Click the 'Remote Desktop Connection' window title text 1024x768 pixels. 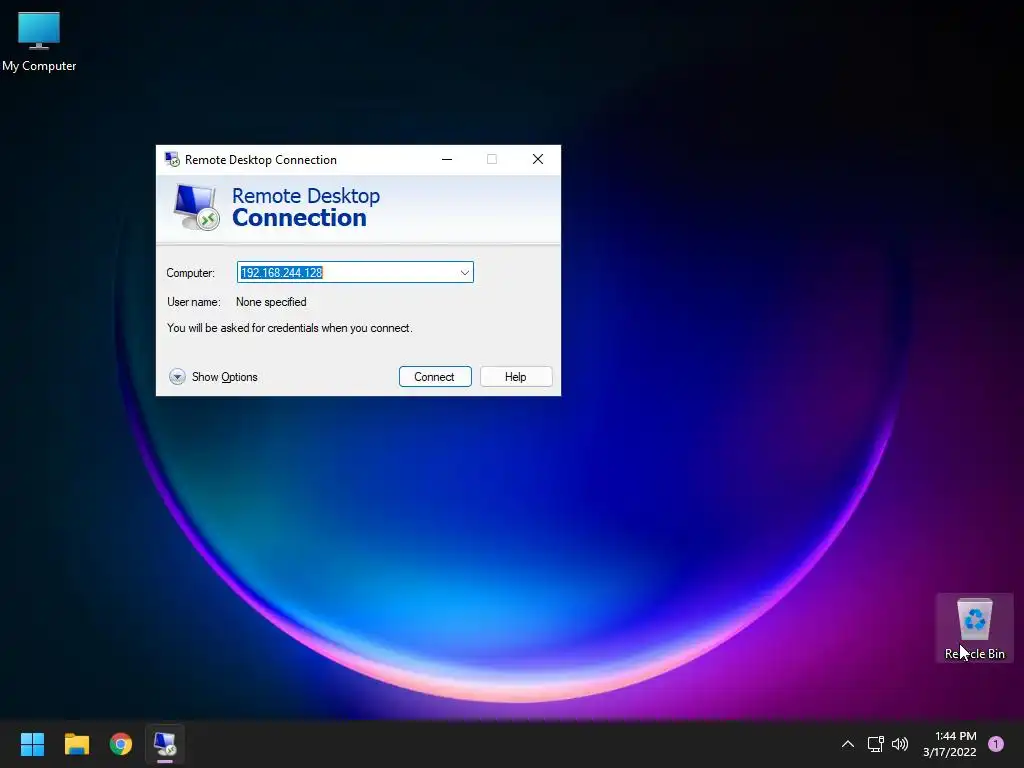pos(261,160)
